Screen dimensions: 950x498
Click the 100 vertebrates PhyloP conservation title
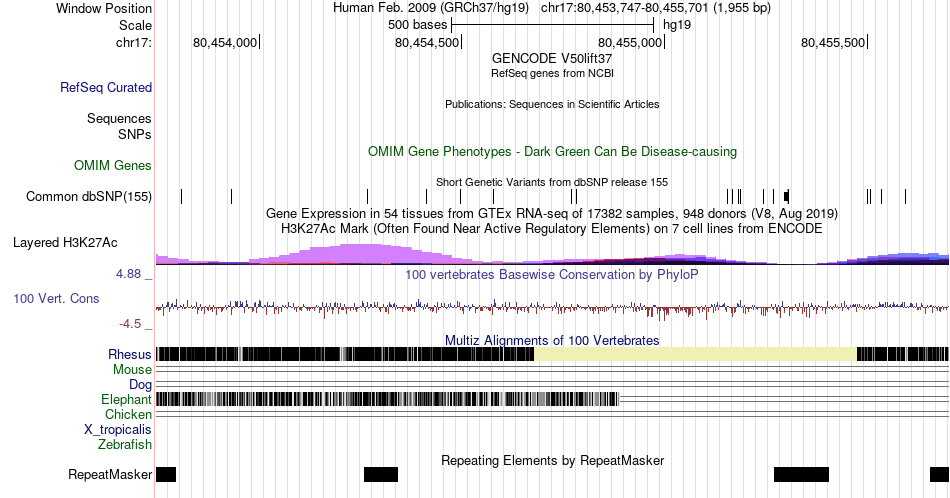coord(552,274)
